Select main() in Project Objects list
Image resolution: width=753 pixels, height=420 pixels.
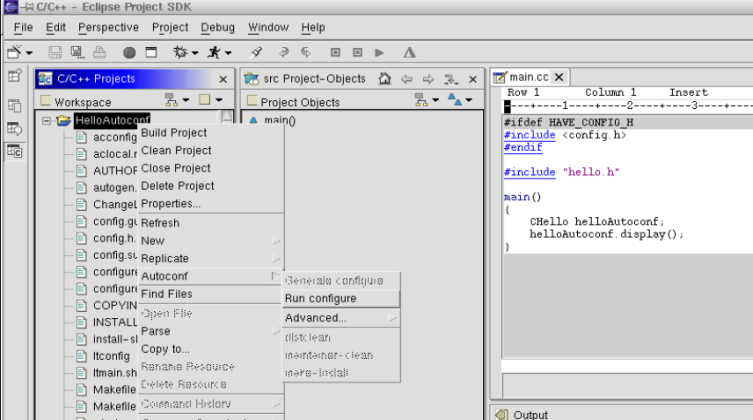click(x=279, y=121)
